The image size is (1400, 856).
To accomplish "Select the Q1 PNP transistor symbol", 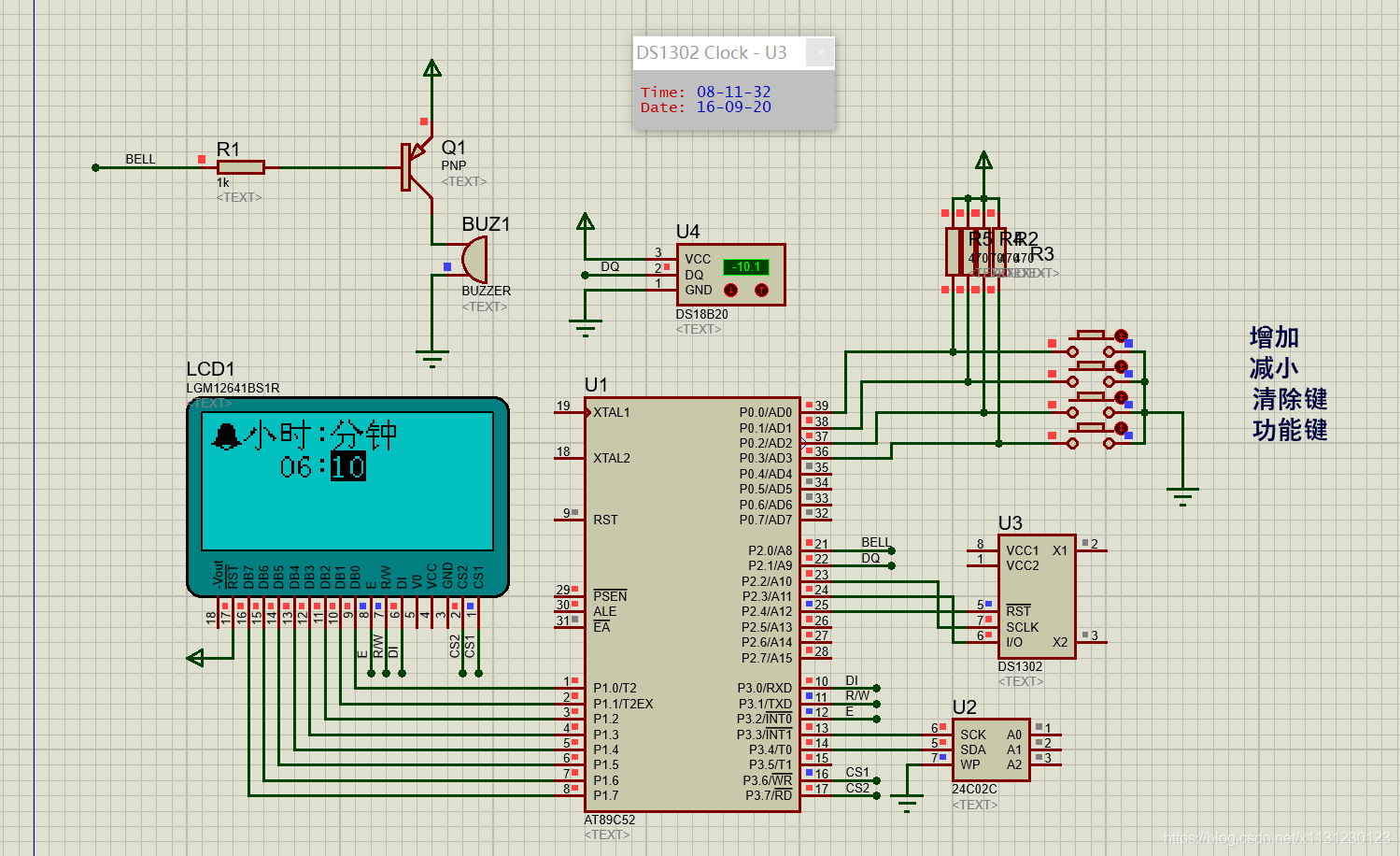I will coord(417,167).
